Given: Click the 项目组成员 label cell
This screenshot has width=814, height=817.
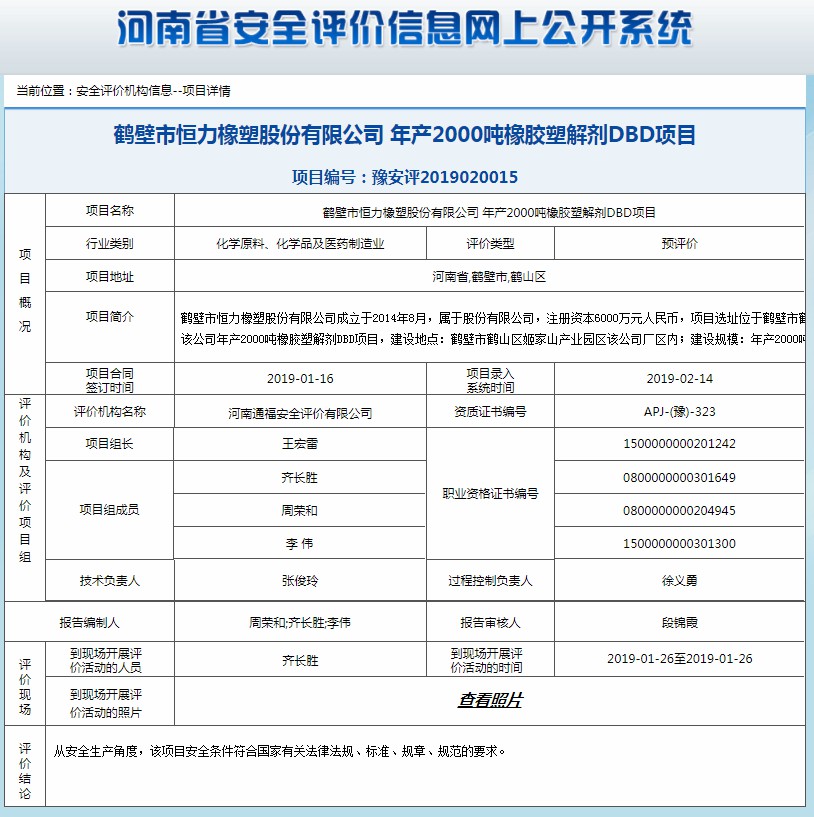Looking at the screenshot, I should [109, 510].
